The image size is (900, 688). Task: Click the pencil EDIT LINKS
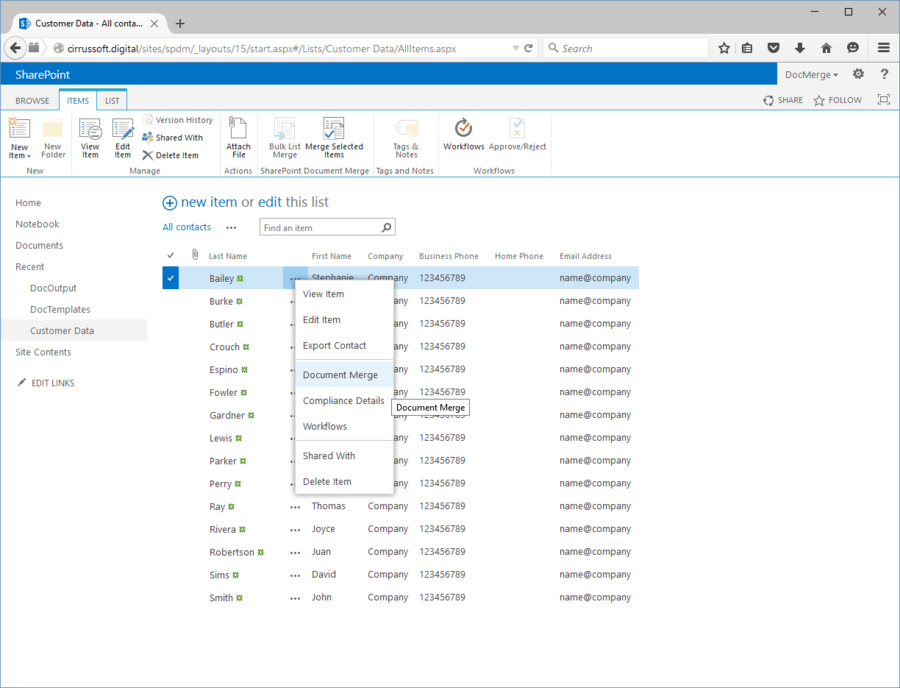[46, 383]
